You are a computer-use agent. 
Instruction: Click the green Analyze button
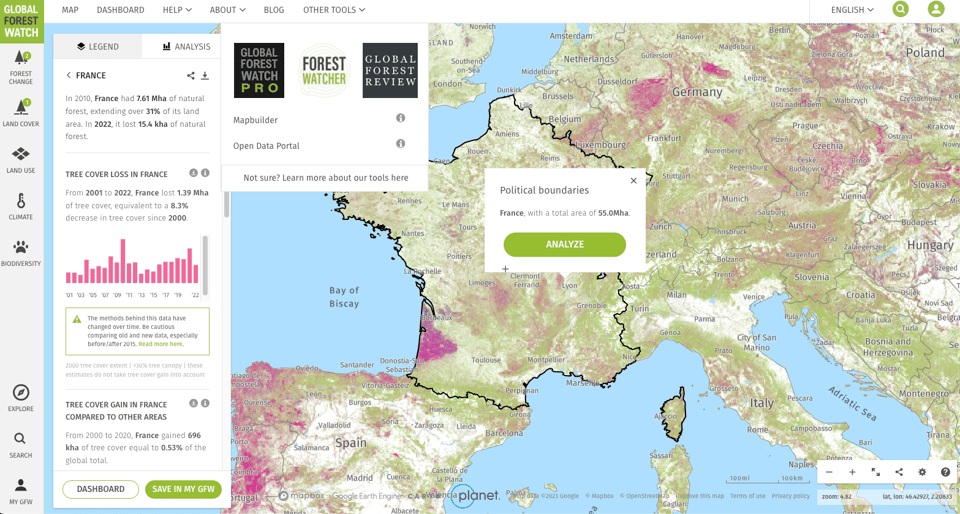click(x=565, y=244)
